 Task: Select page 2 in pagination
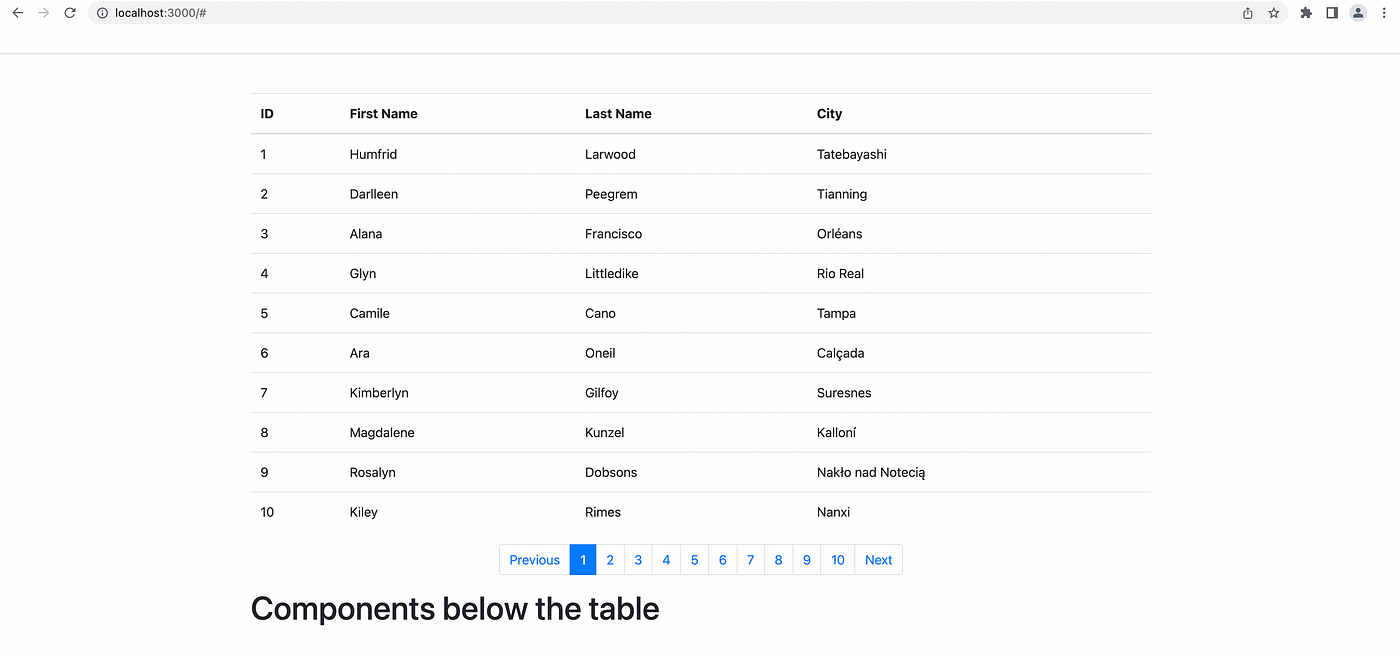click(x=610, y=560)
